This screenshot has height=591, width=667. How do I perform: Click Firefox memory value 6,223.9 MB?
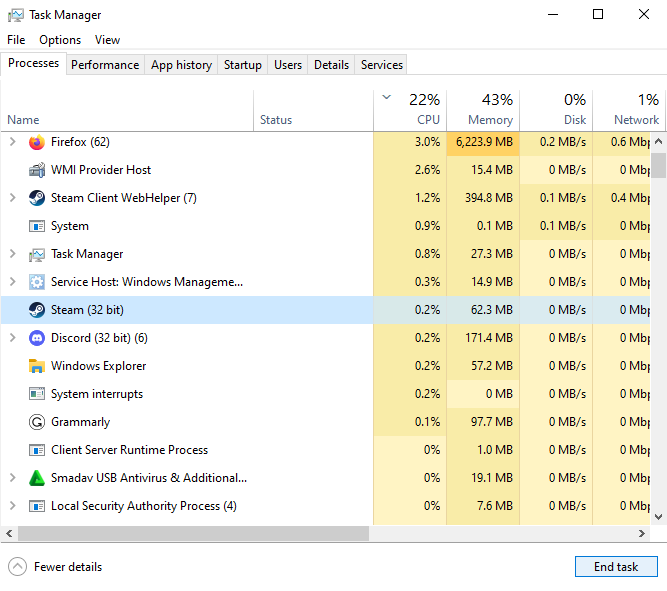pos(484,142)
